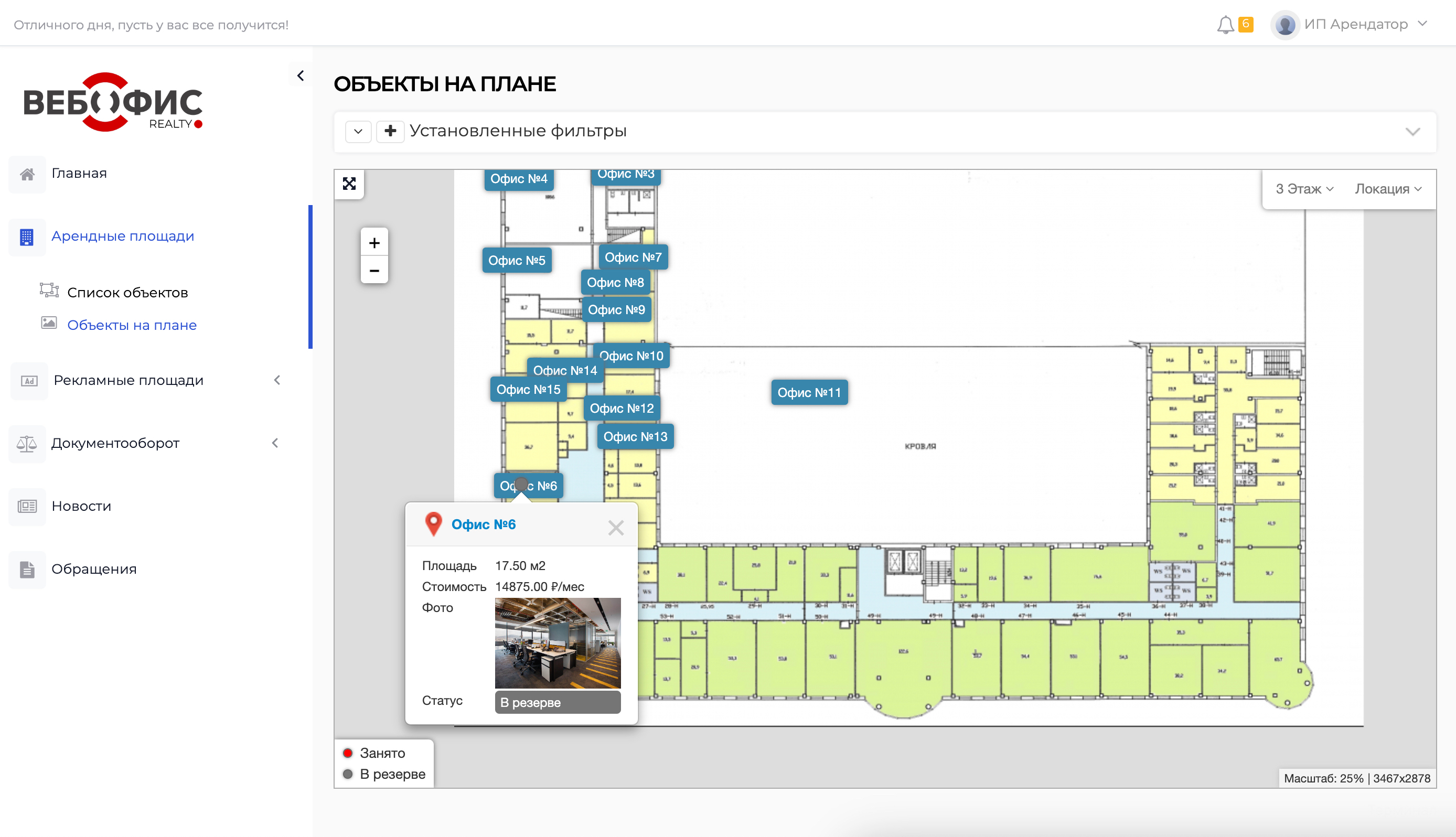Click the Офис №11 marker label

click(809, 393)
